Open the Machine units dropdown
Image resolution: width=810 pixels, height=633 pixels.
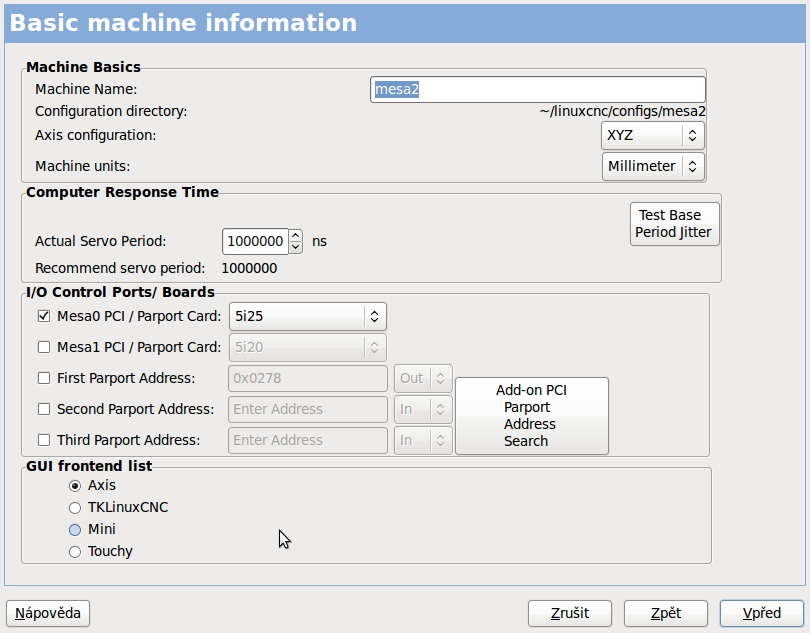pyautogui.click(x=653, y=166)
